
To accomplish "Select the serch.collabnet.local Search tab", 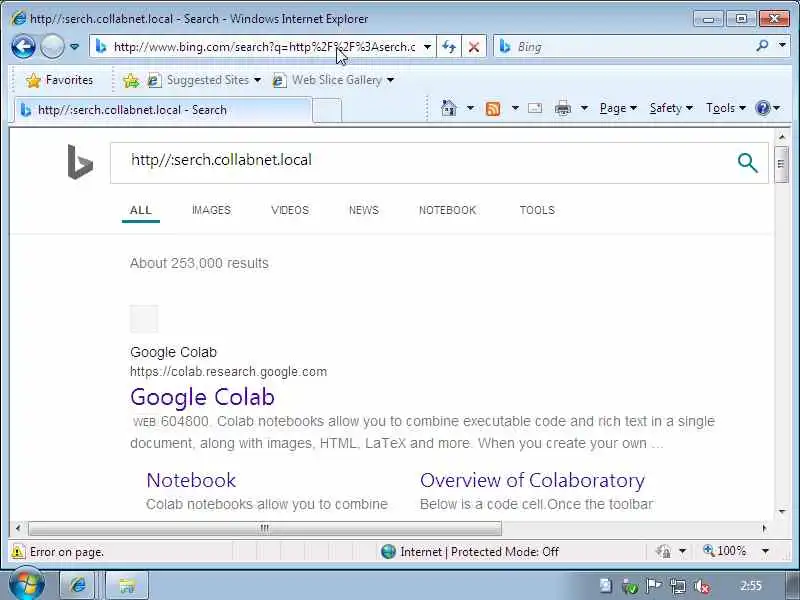I will (163, 110).
